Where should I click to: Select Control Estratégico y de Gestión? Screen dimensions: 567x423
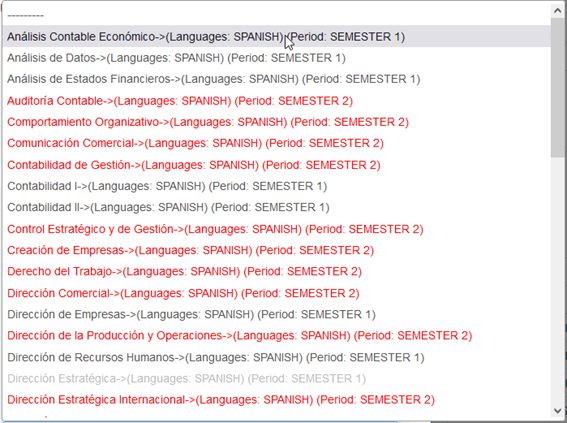coord(277,229)
